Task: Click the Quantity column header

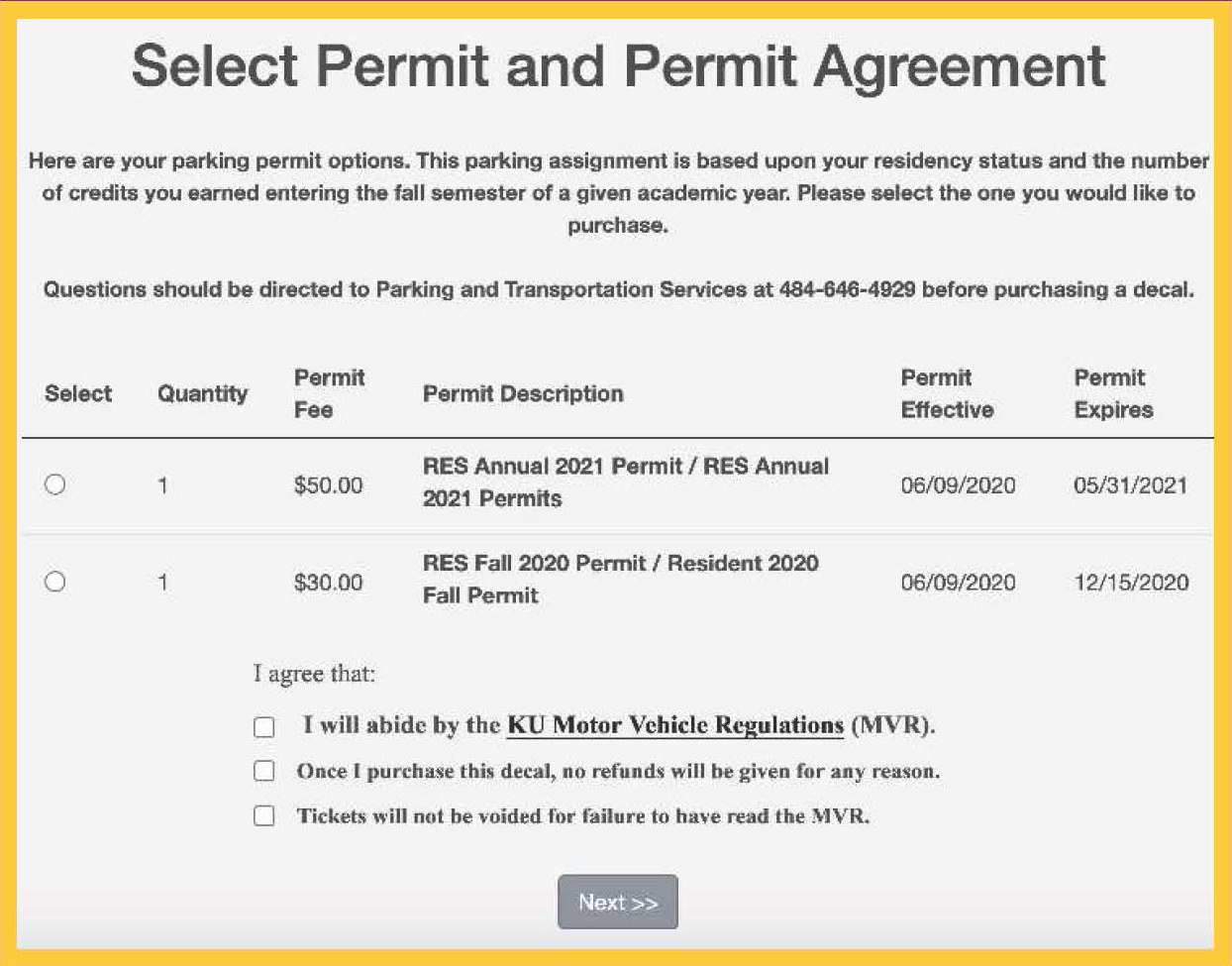Action: click(202, 393)
